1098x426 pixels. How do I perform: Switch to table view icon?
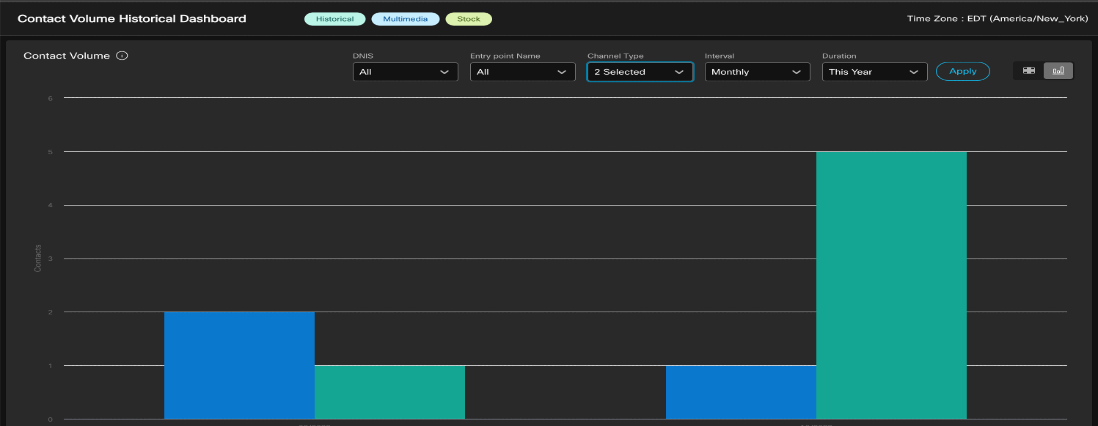(1028, 71)
